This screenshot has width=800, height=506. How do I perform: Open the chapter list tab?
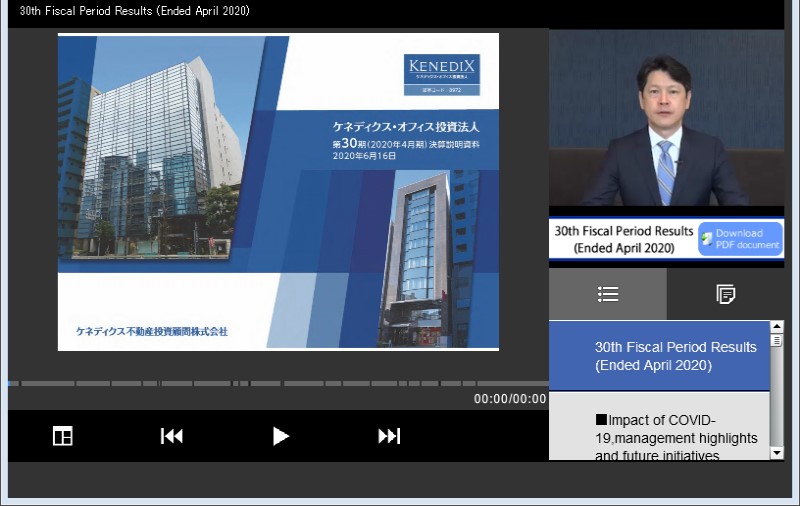click(608, 294)
